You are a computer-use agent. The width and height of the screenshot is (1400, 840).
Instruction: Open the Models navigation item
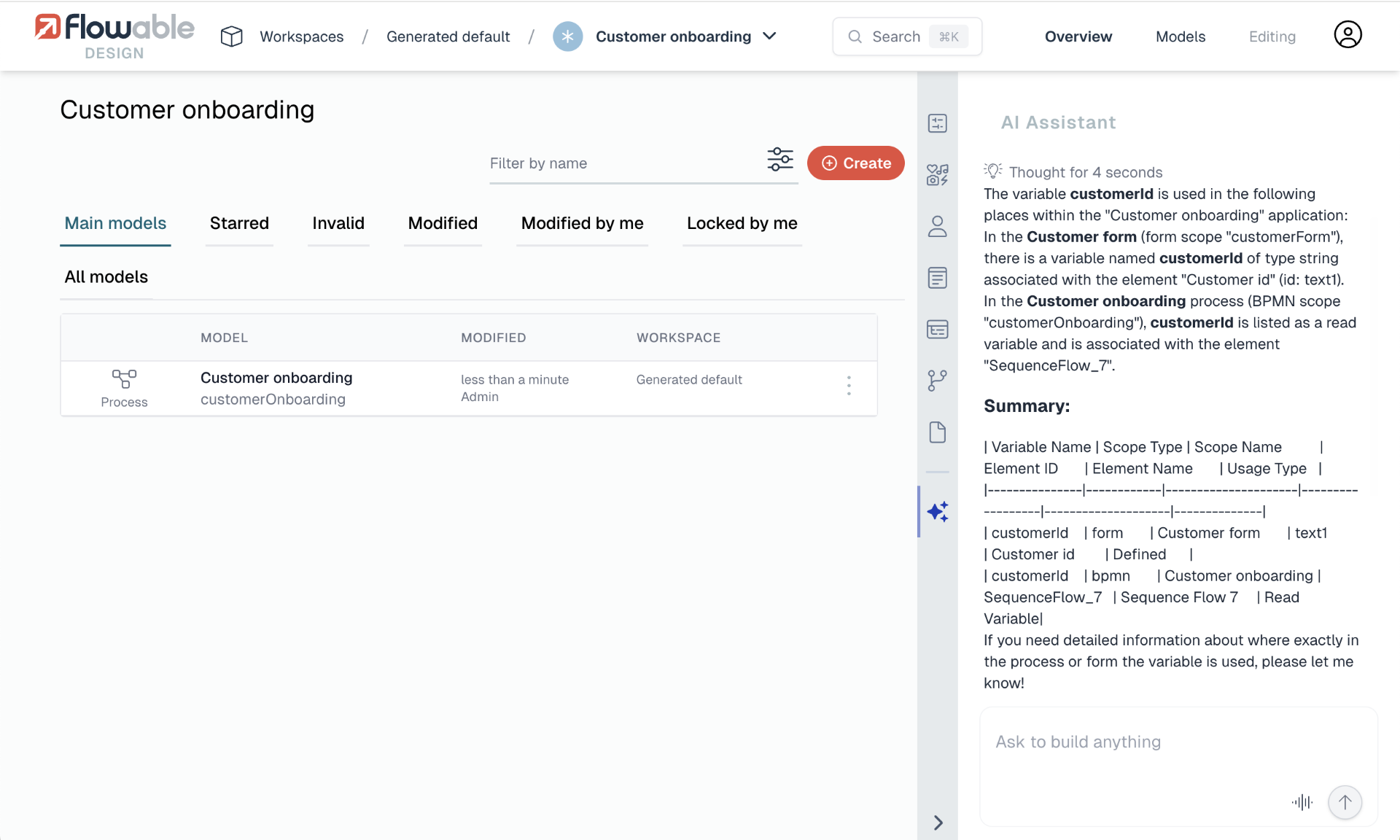1180,36
